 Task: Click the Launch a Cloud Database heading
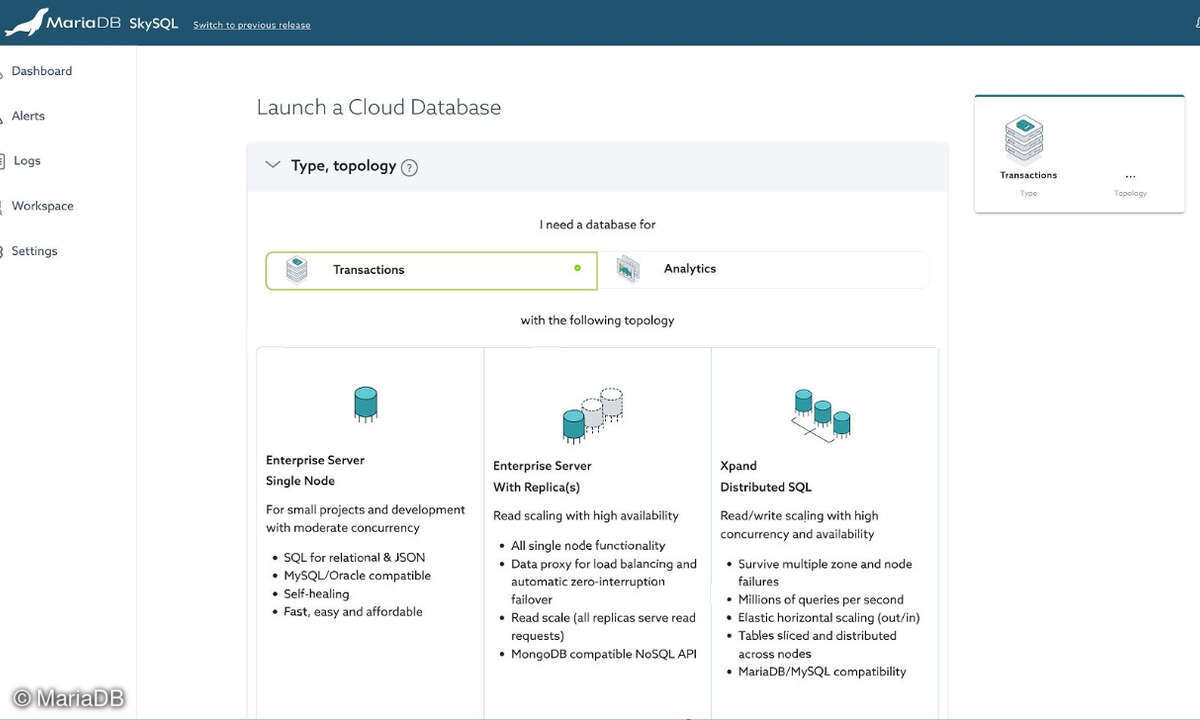point(379,107)
